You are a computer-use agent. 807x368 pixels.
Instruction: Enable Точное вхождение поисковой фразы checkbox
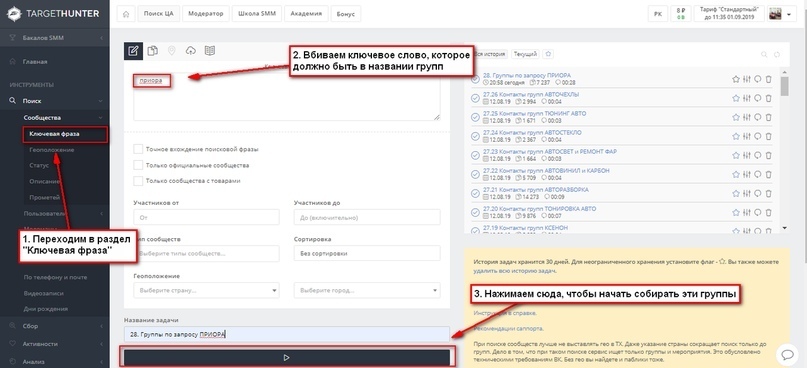(x=138, y=149)
